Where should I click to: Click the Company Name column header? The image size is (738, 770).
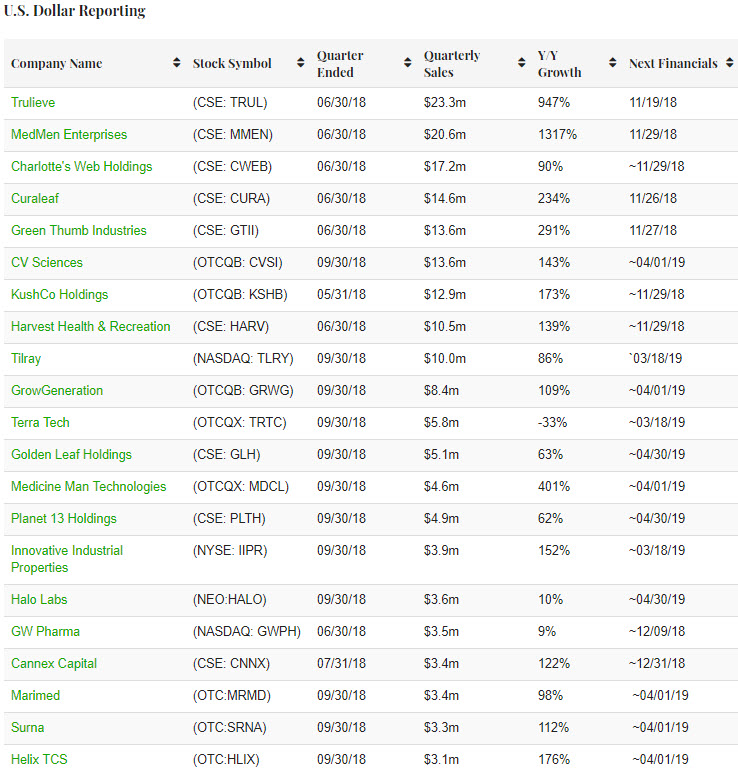tap(57, 63)
